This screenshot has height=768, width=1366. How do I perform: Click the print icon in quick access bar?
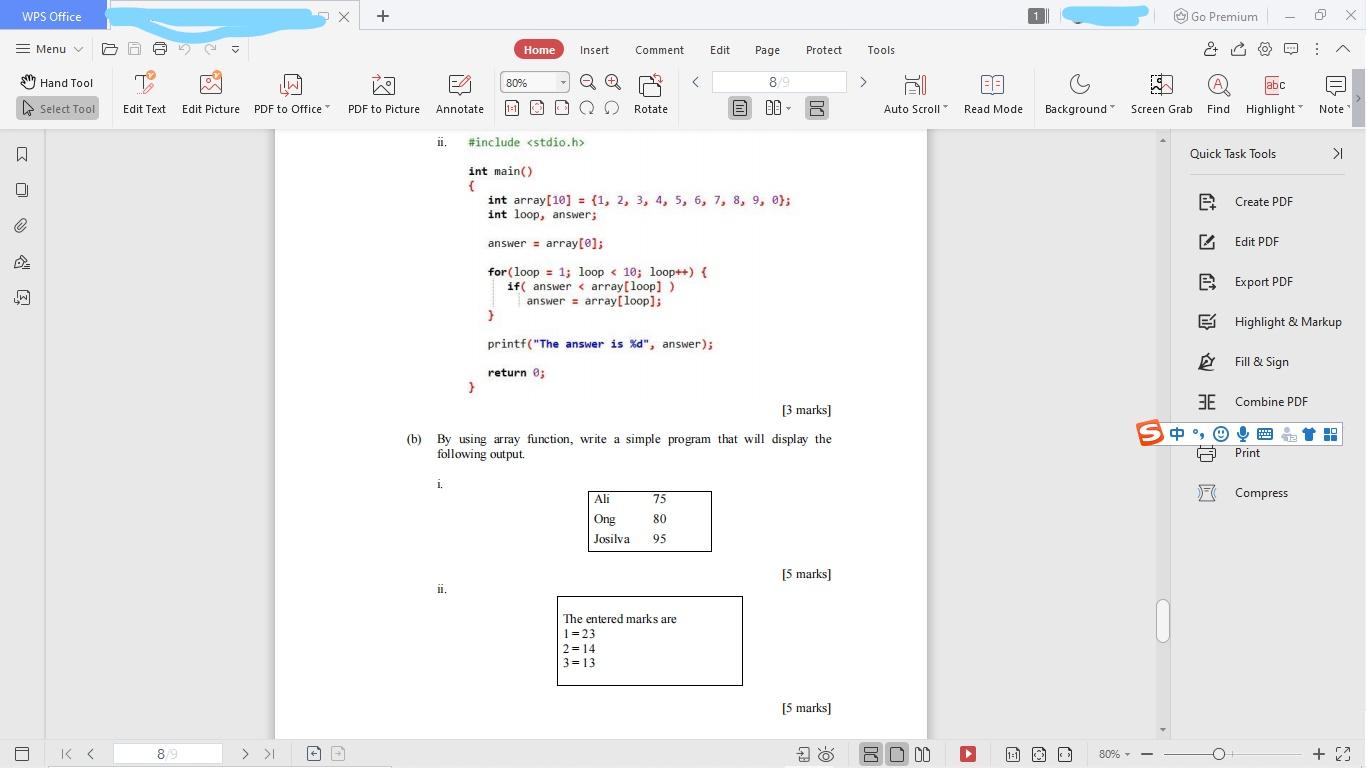point(160,49)
